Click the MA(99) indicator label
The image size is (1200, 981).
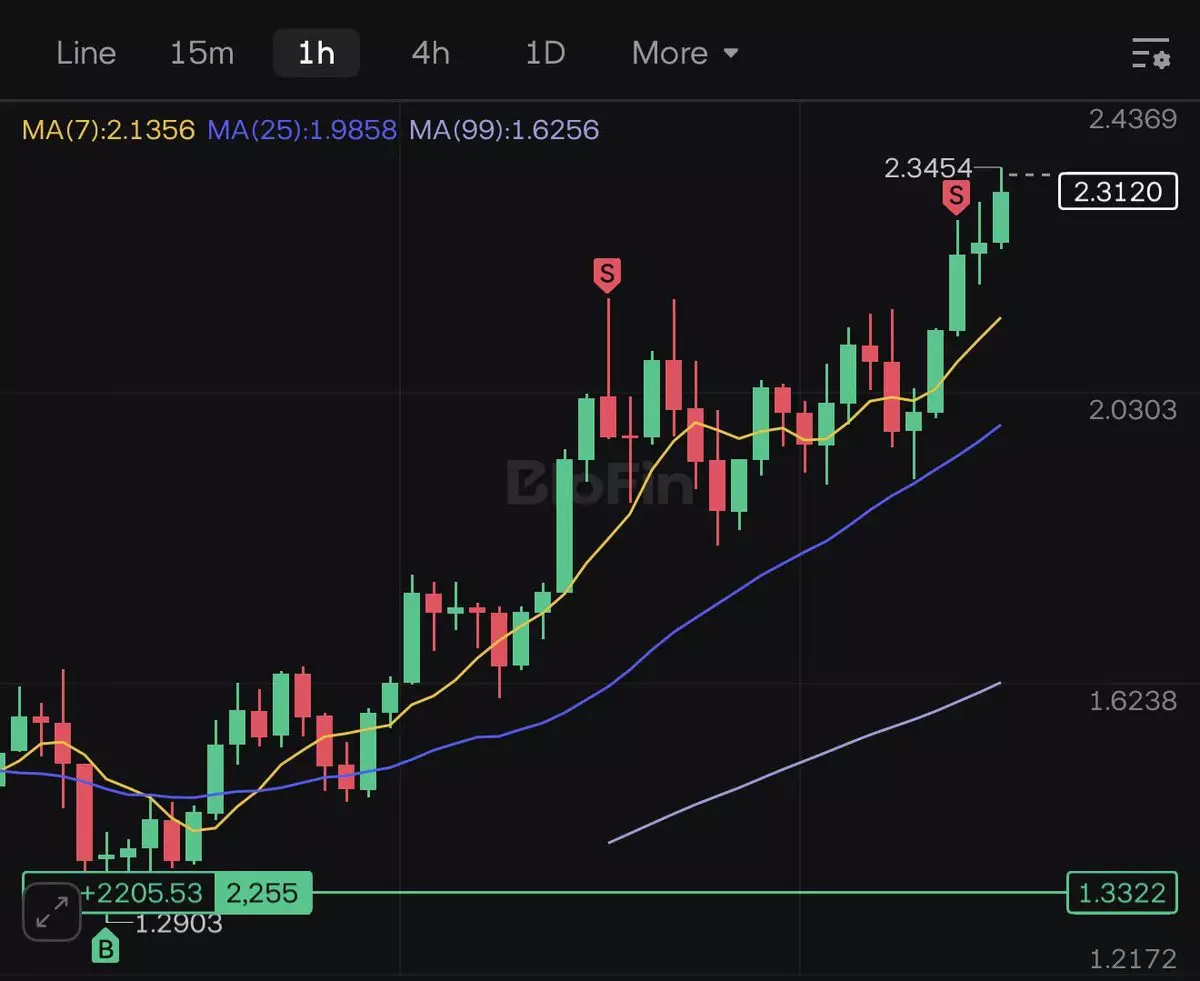click(x=504, y=130)
